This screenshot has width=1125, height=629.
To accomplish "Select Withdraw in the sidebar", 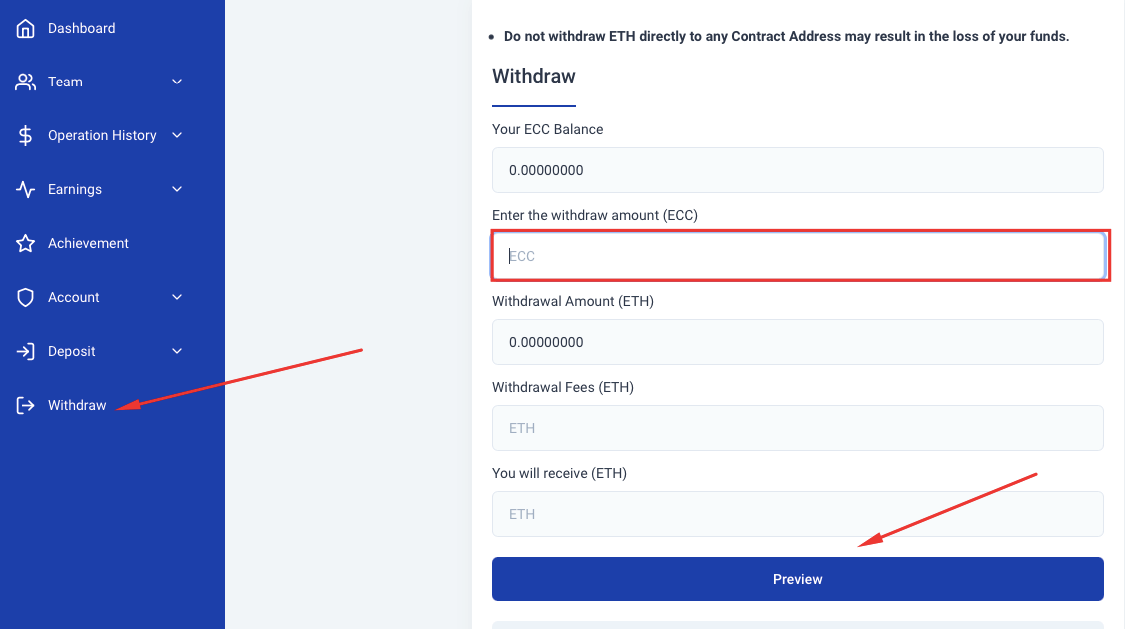I will point(77,405).
